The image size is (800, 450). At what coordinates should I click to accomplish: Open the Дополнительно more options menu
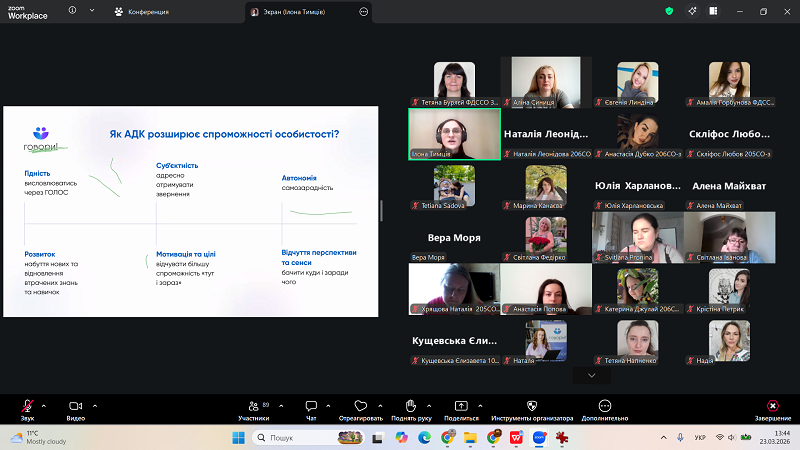click(x=605, y=406)
